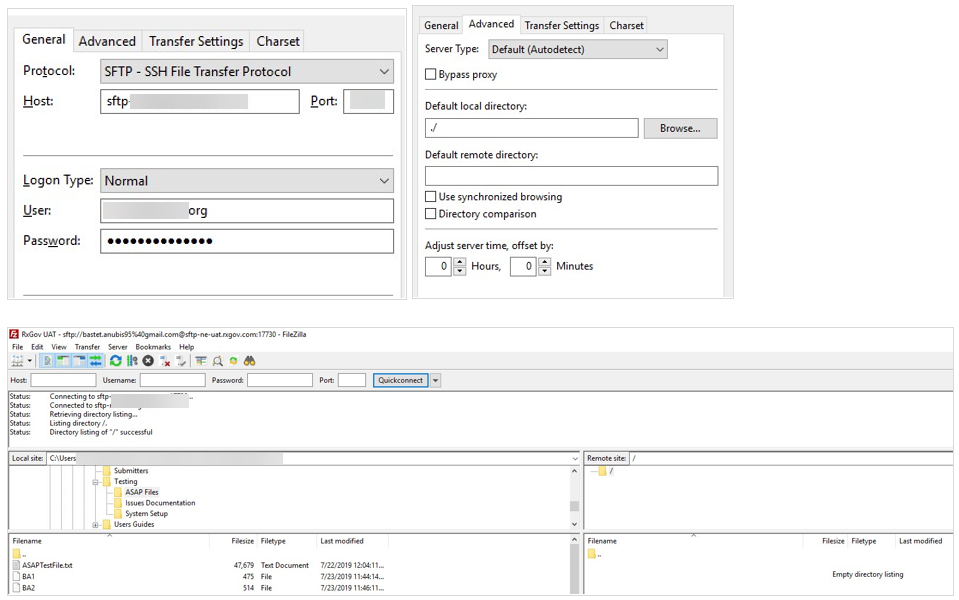
Task: Increase the Hours offset spinner
Action: (x=459, y=262)
